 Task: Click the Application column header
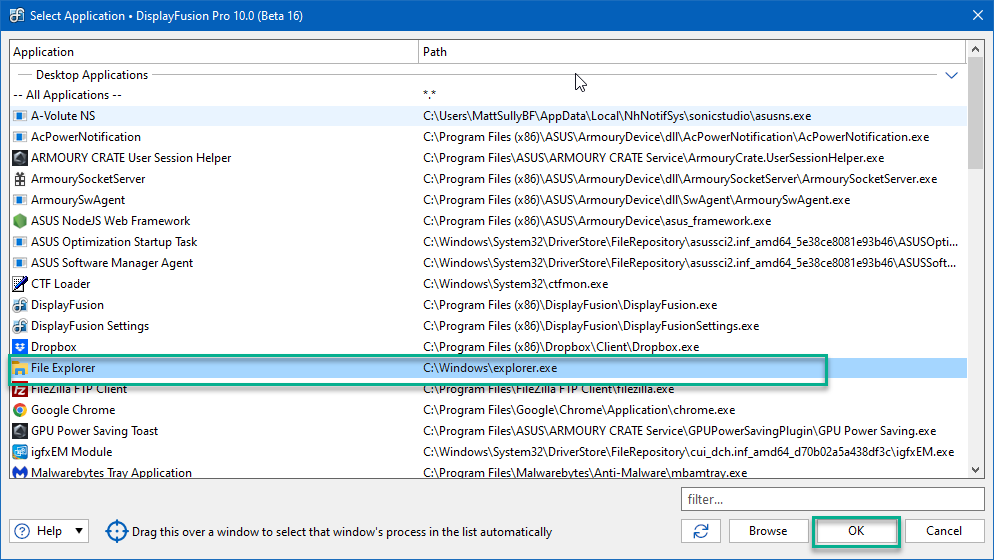tap(214, 52)
